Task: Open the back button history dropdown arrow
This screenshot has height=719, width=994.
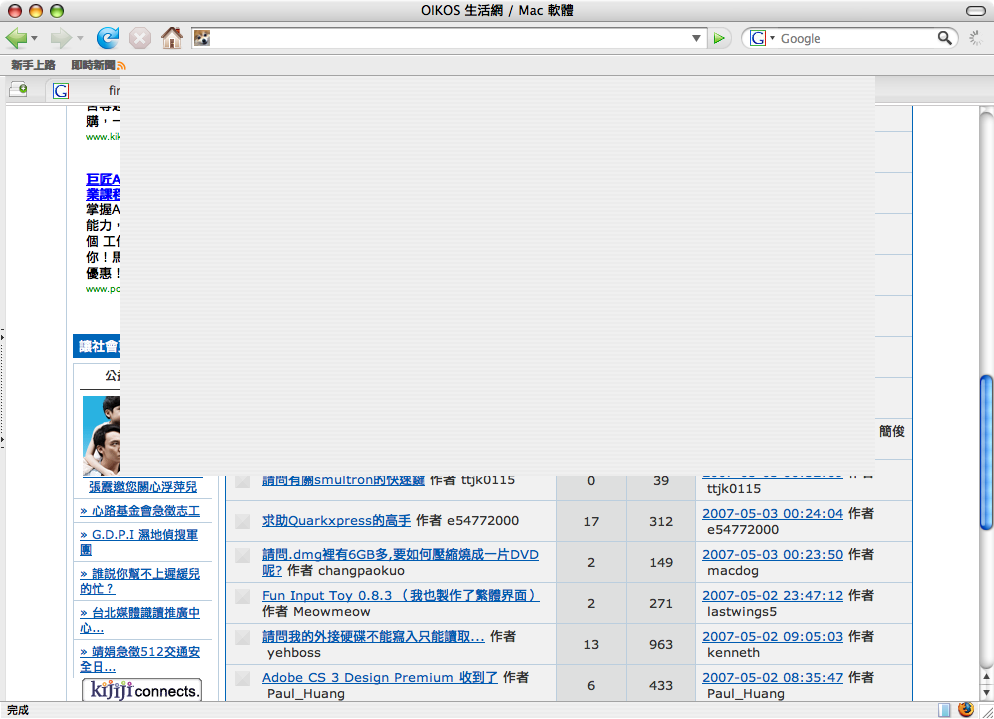Action: pos(35,38)
